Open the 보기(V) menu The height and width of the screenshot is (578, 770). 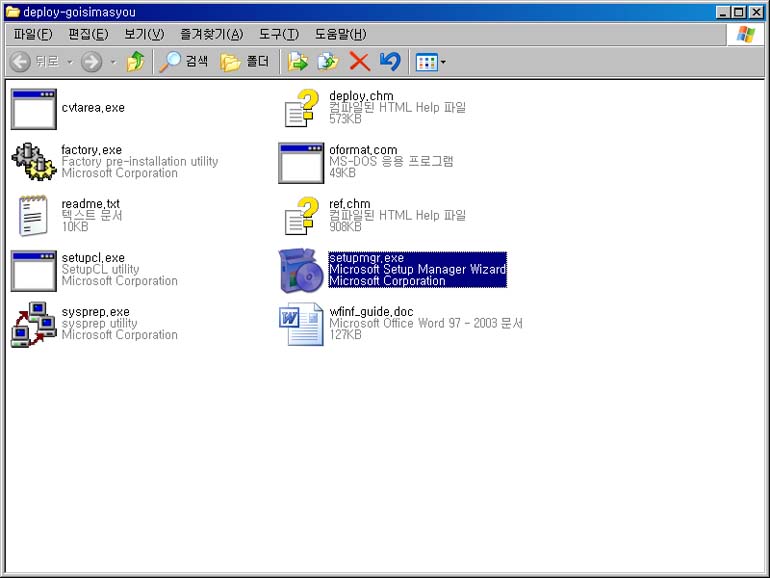click(x=144, y=34)
